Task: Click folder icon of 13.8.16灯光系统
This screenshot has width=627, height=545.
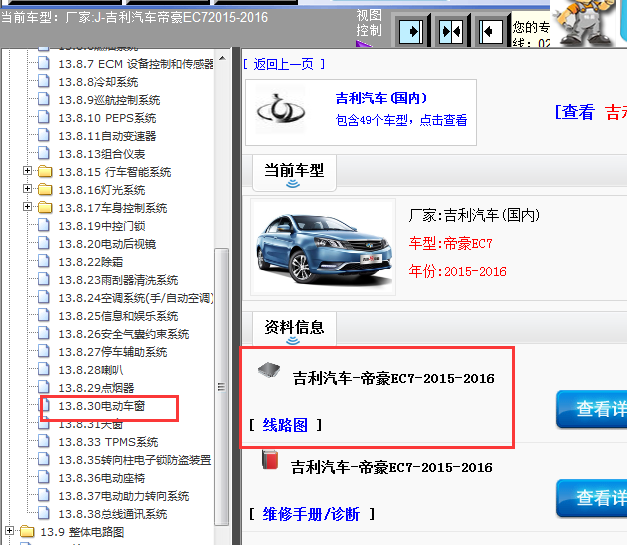Action: coord(45,190)
